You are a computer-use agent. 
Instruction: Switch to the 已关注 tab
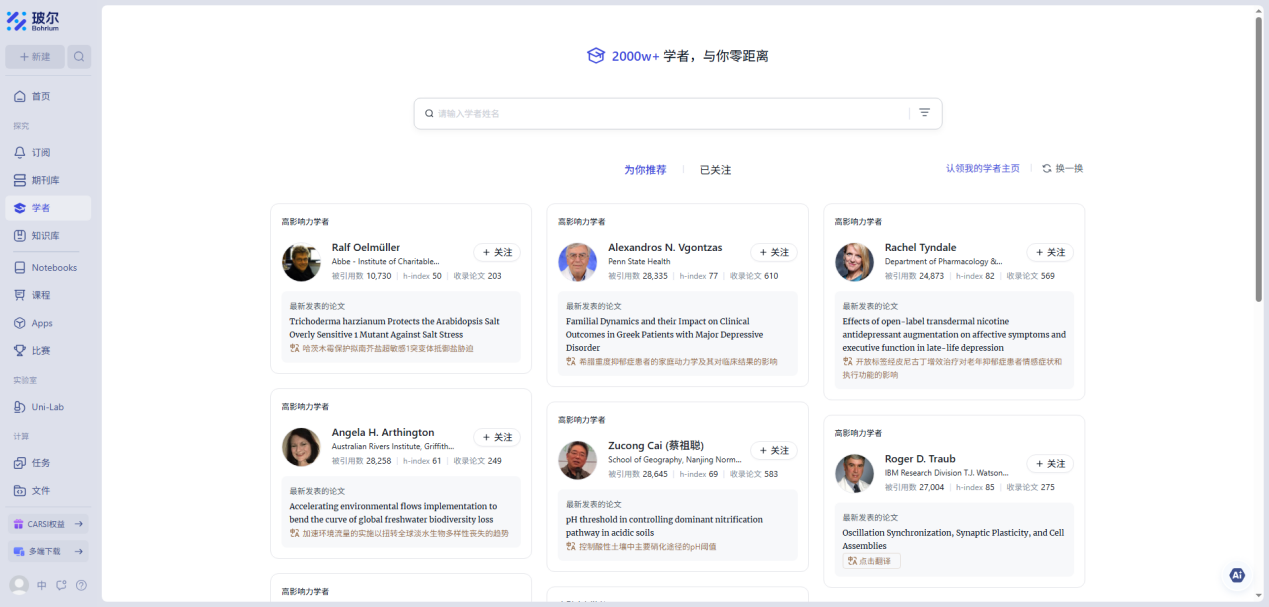coord(715,170)
